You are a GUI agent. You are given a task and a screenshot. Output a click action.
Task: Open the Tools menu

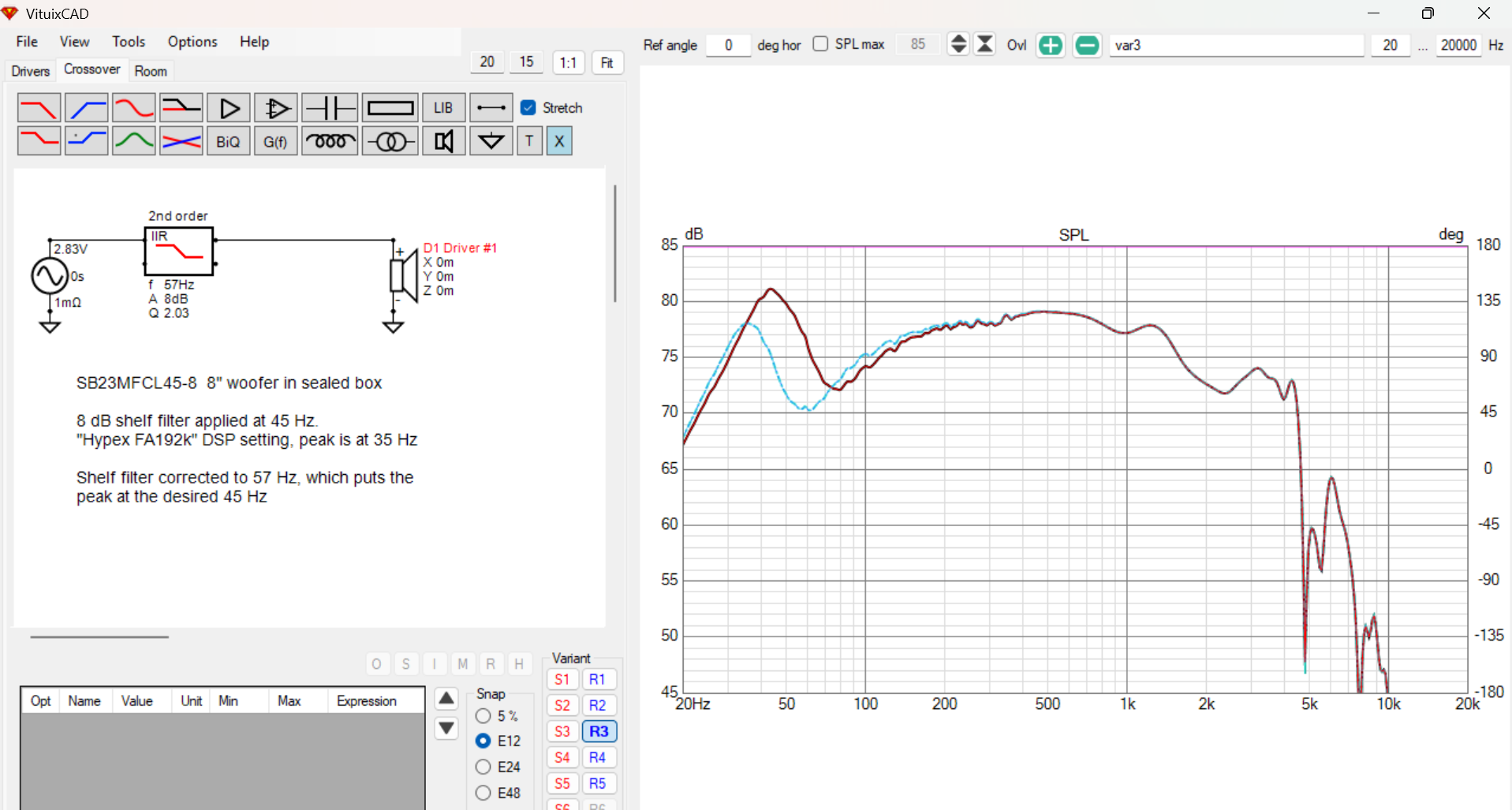pos(129,42)
